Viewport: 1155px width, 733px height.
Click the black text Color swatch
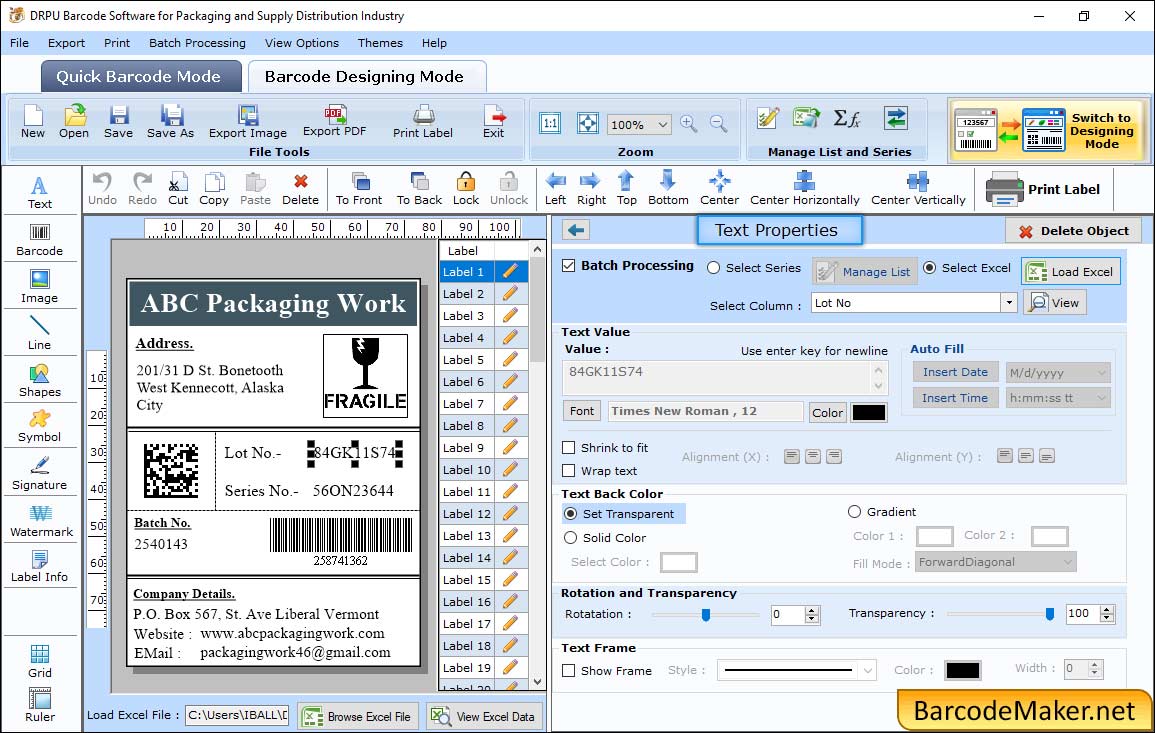[x=868, y=413]
